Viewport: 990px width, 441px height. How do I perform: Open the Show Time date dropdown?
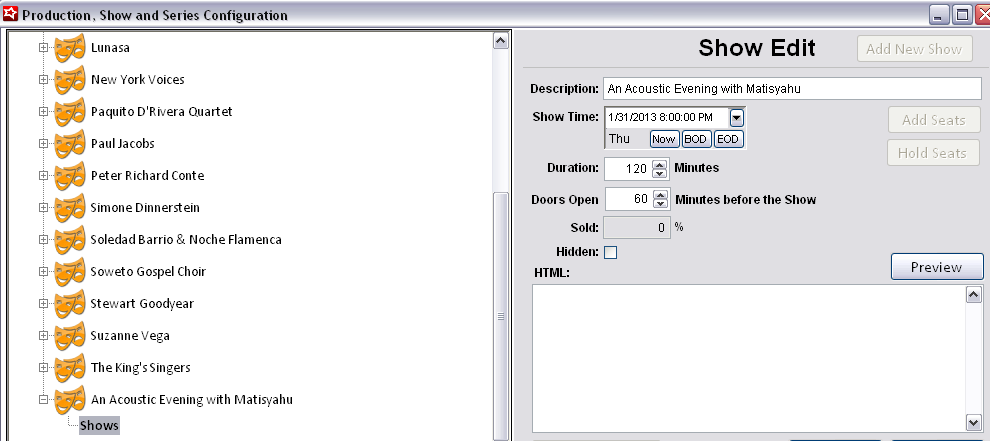[736, 117]
